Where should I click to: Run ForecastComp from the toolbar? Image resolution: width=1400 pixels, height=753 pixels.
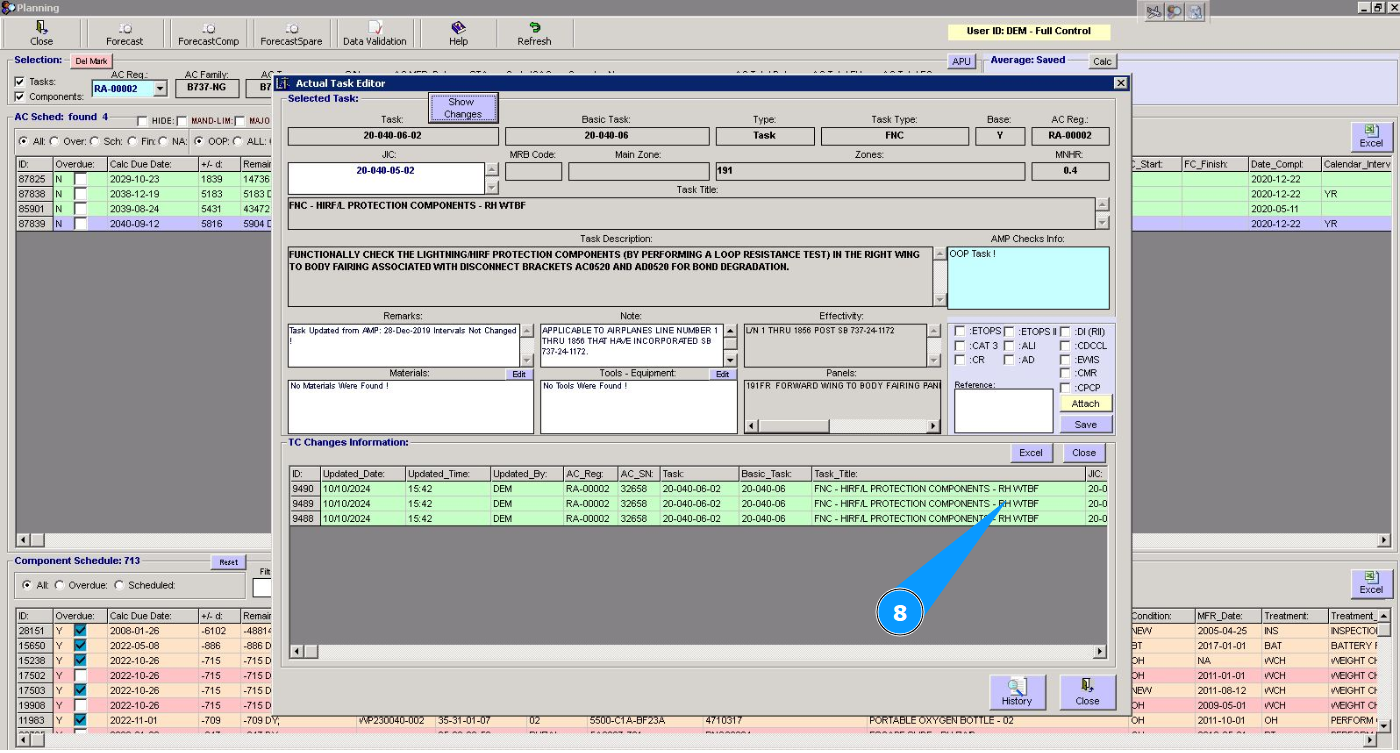click(x=208, y=34)
